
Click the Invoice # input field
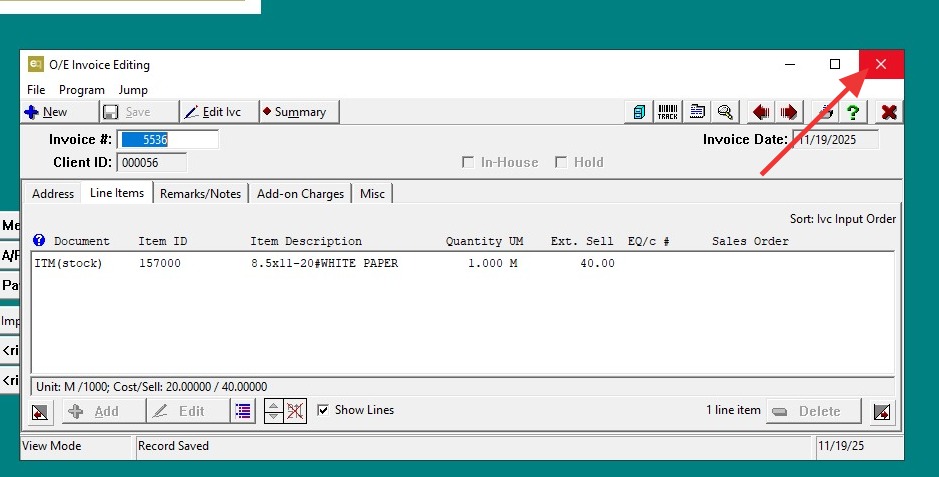[x=168, y=139]
